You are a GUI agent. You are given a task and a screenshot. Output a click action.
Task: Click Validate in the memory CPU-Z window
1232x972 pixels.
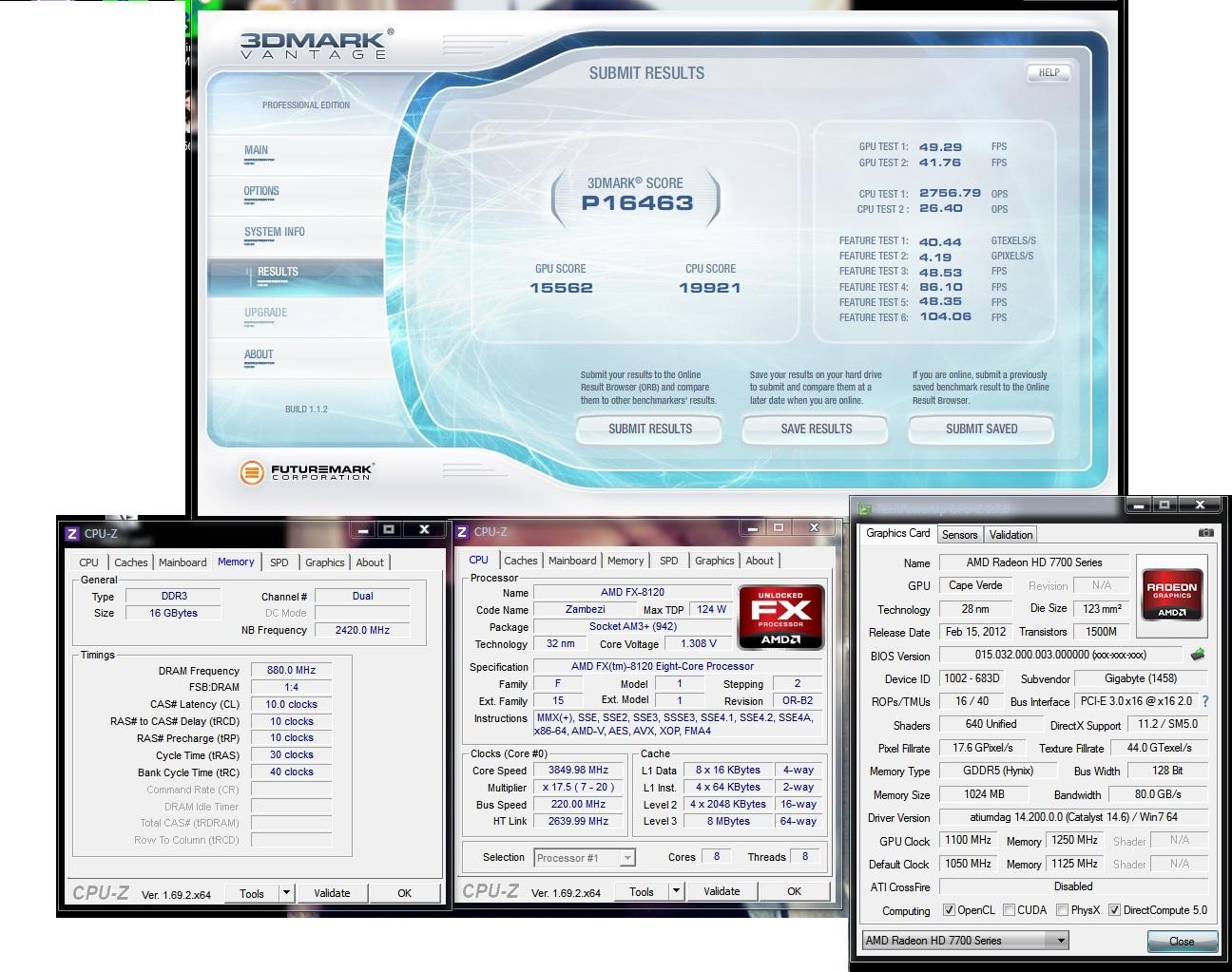[332, 893]
